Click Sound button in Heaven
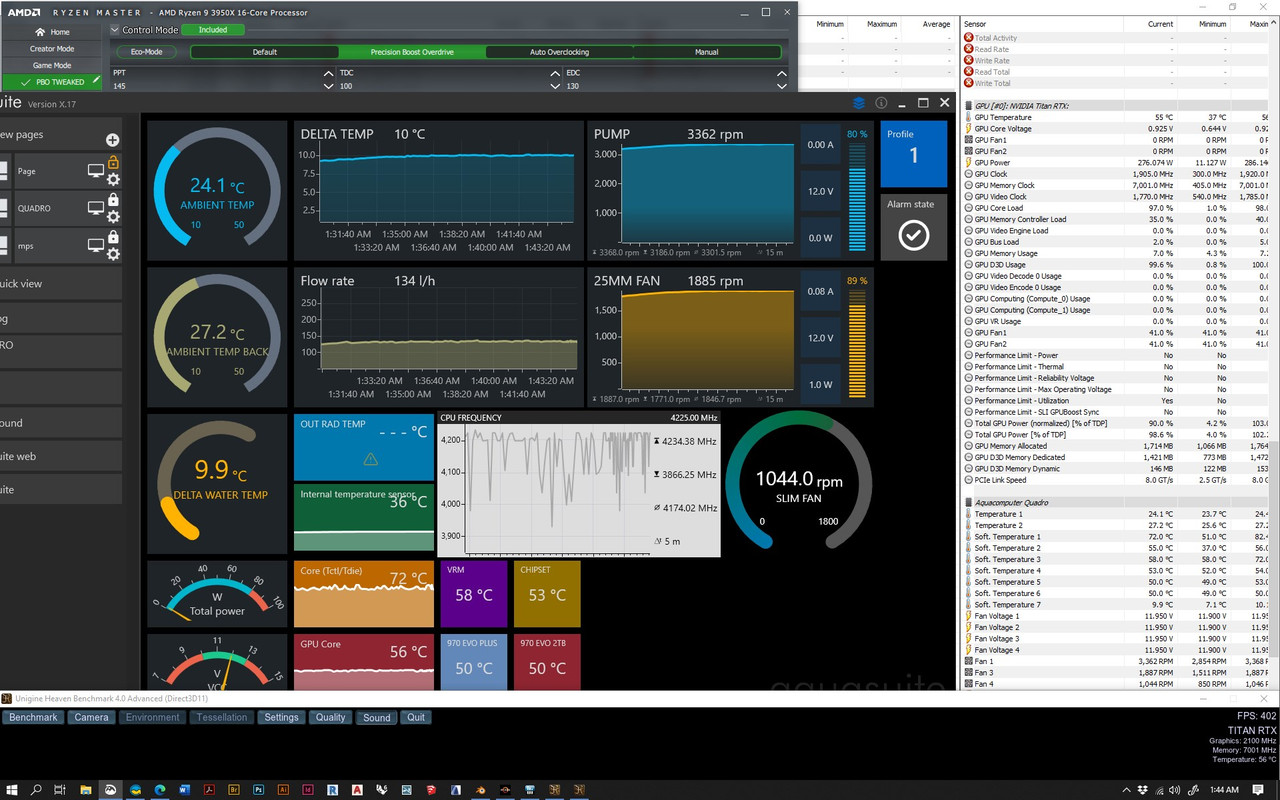1280x800 pixels. point(377,717)
